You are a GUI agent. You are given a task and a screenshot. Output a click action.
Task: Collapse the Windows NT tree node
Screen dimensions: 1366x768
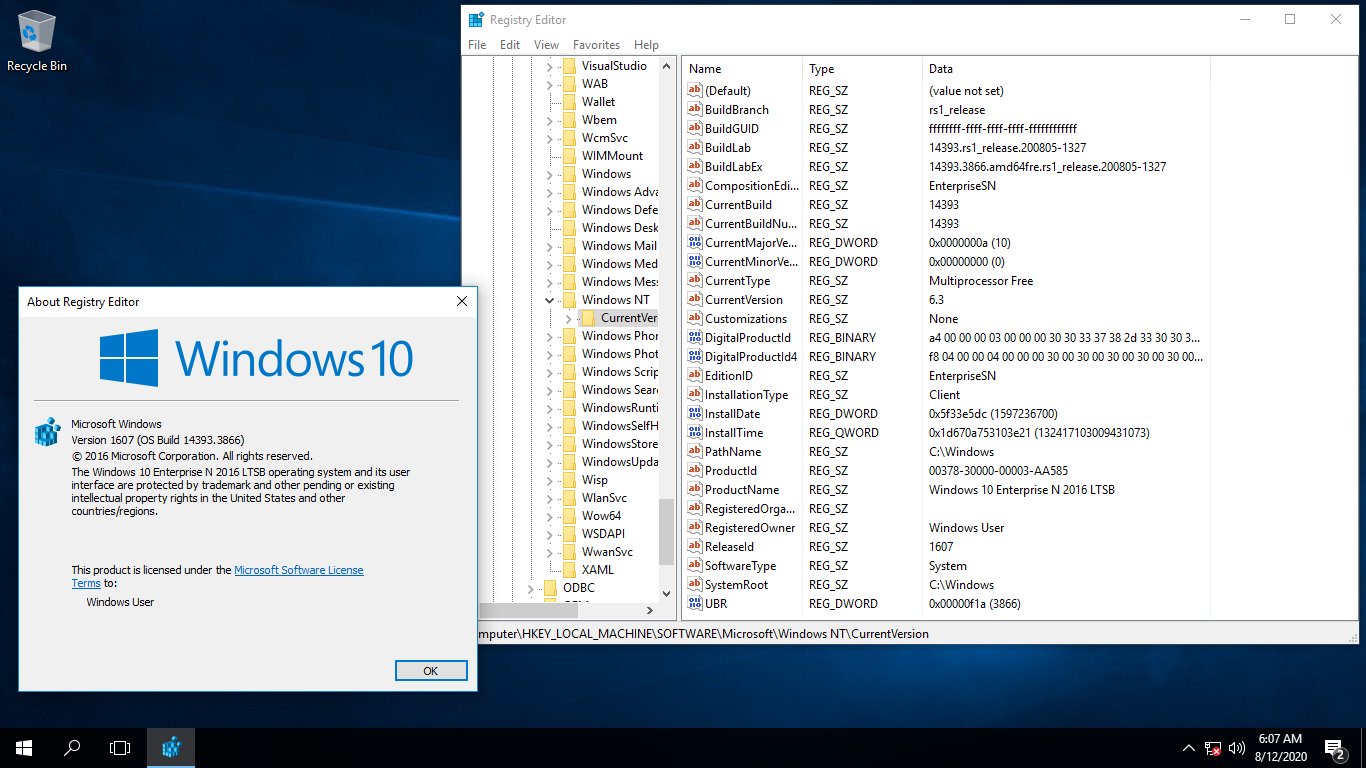[x=549, y=300]
